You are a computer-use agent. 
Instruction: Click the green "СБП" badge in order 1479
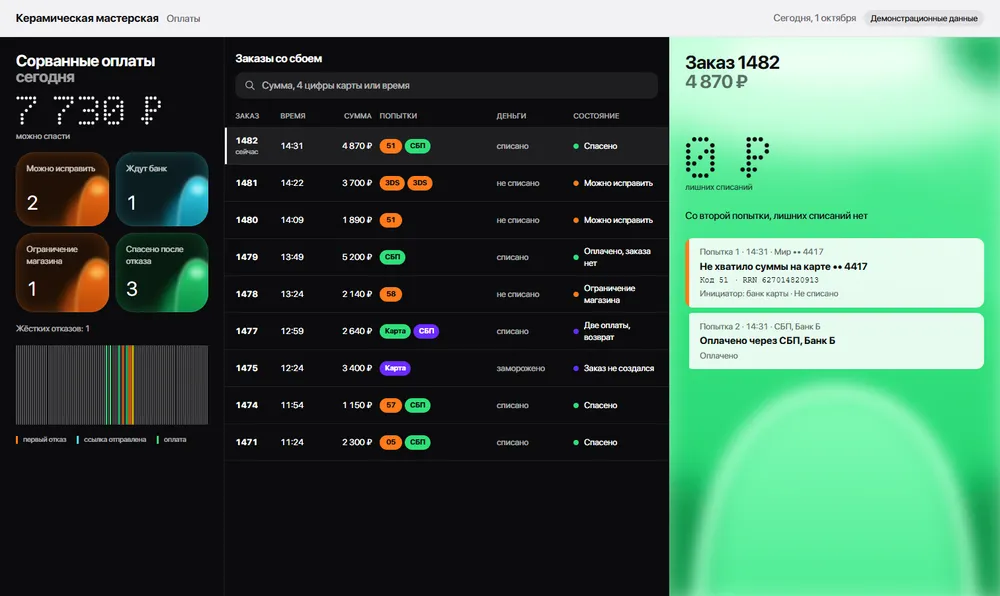coord(392,257)
